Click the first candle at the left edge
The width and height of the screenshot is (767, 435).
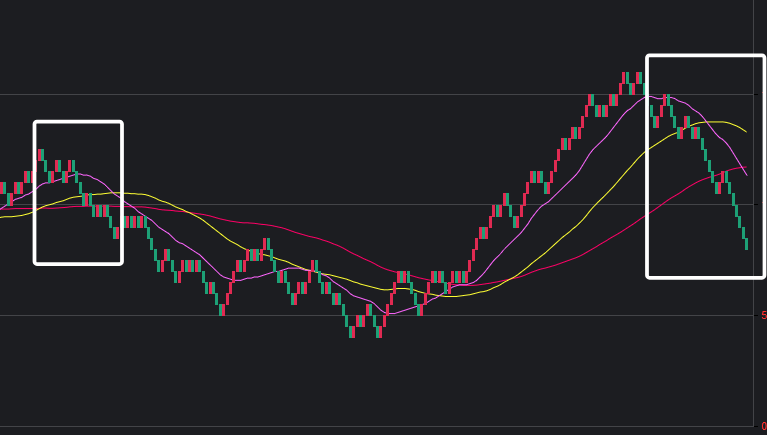pyautogui.click(x=3, y=188)
